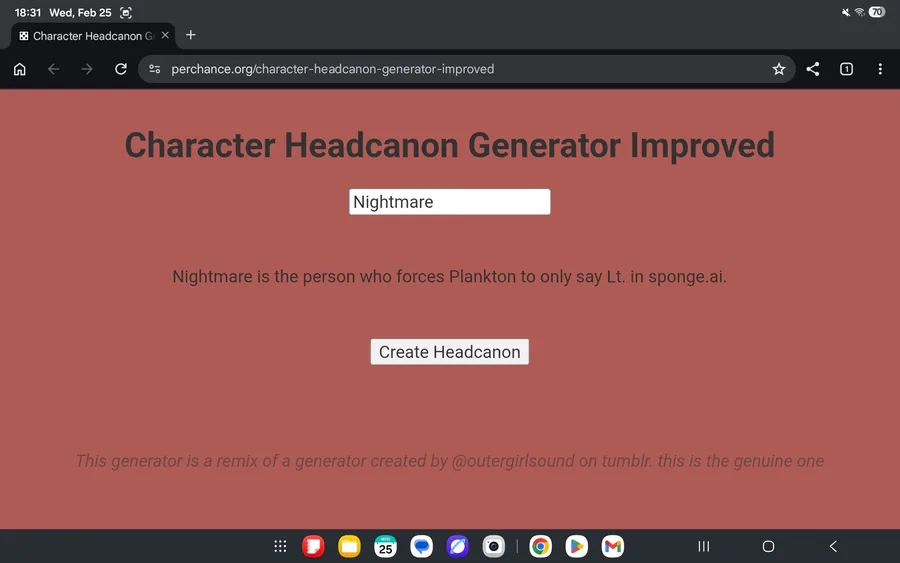Tap the Android home navigation button
This screenshot has height=563, width=900.
[x=768, y=546]
